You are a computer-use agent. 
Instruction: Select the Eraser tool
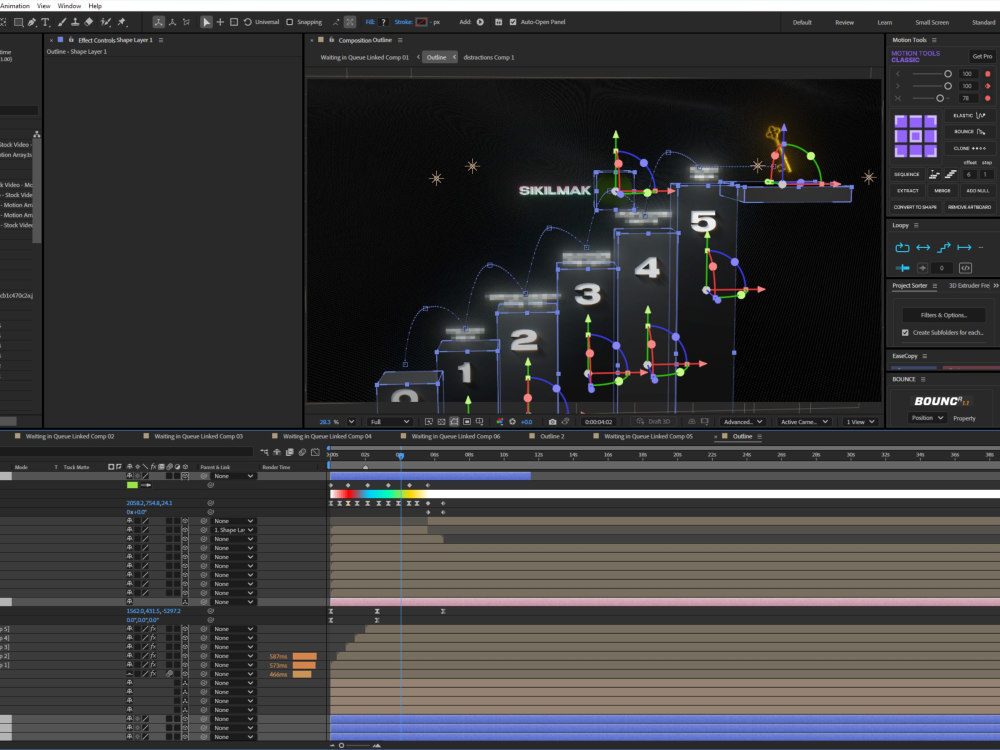click(x=89, y=22)
